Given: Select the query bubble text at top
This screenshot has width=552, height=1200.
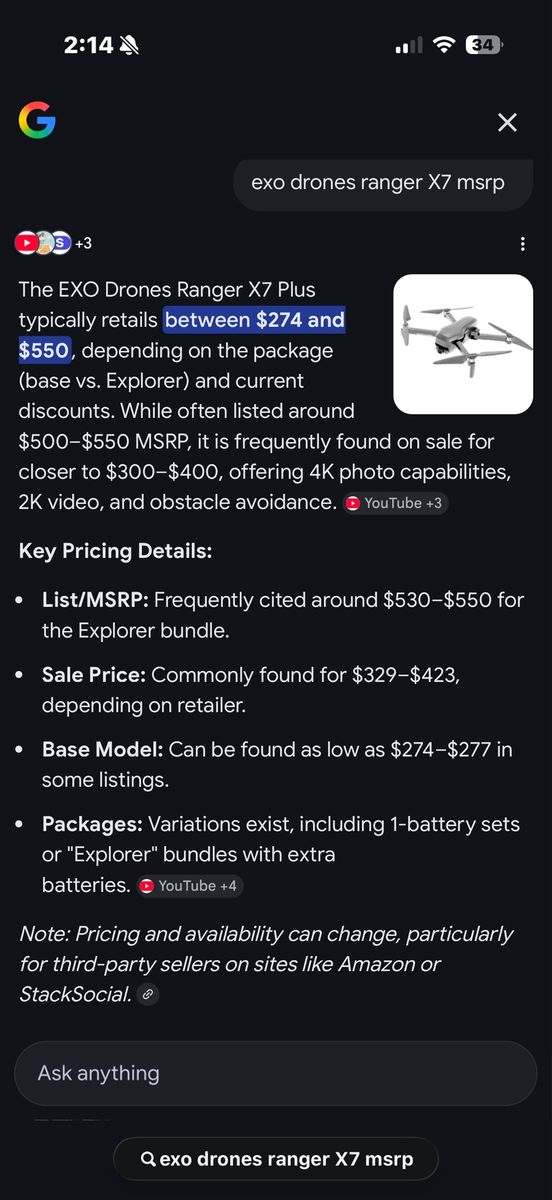Looking at the screenshot, I should [x=378, y=182].
